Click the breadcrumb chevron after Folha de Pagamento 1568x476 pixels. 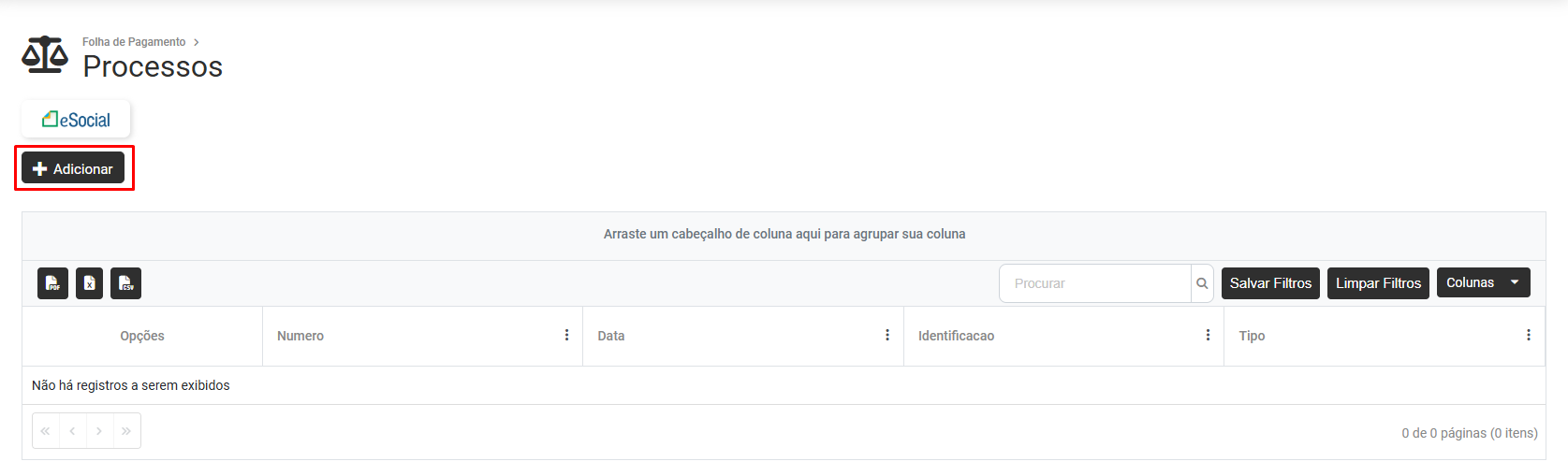tap(197, 42)
